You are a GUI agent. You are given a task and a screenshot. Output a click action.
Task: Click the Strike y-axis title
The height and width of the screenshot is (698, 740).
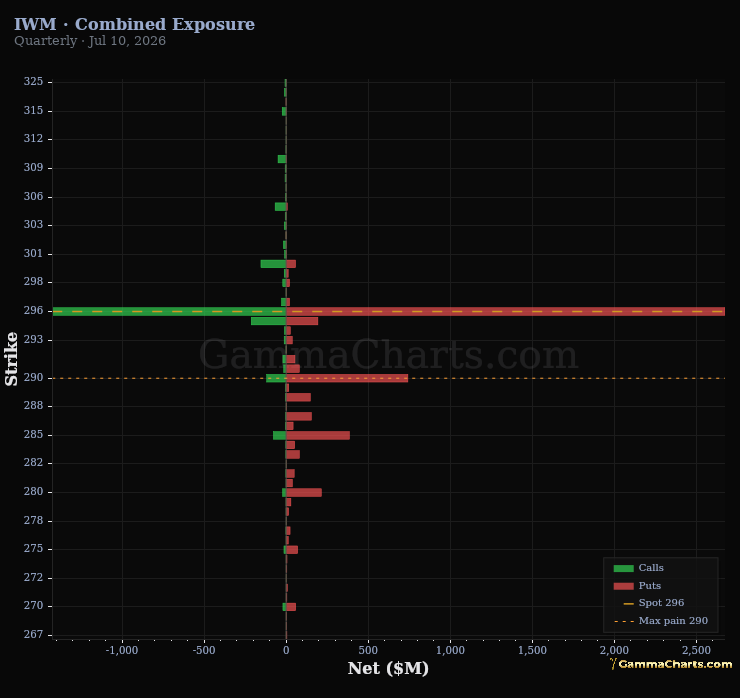(x=11, y=359)
